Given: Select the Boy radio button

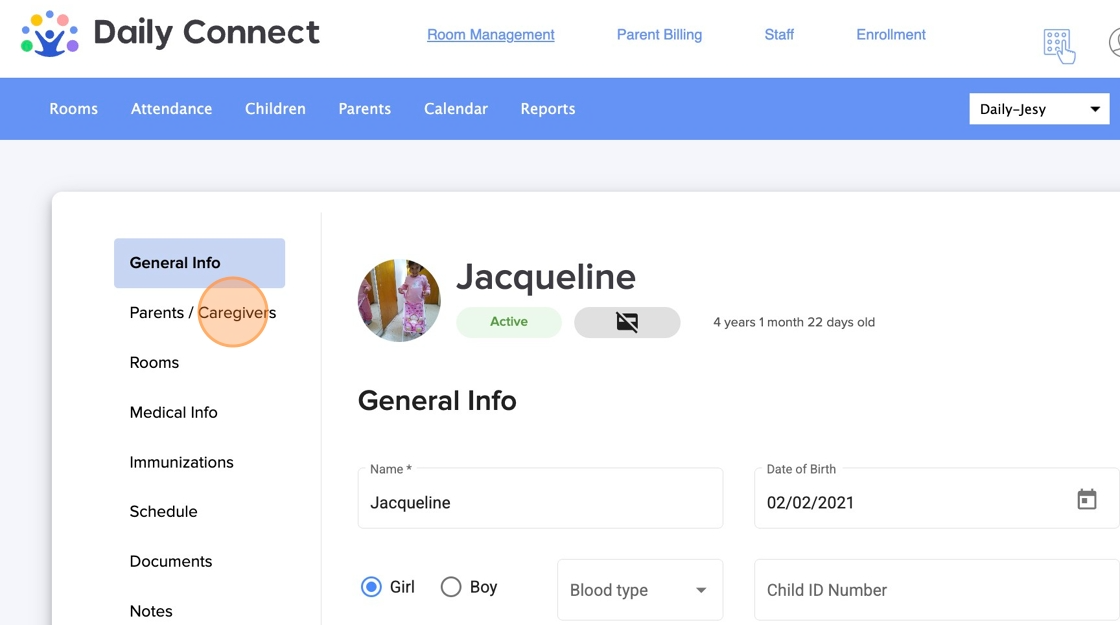Looking at the screenshot, I should click(x=451, y=587).
